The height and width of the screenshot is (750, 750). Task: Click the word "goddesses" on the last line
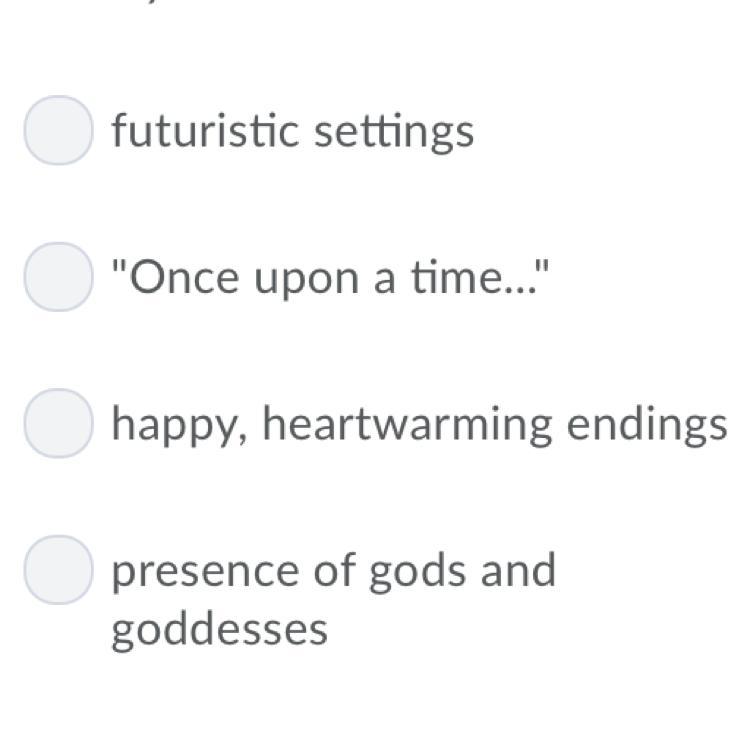coord(219,630)
